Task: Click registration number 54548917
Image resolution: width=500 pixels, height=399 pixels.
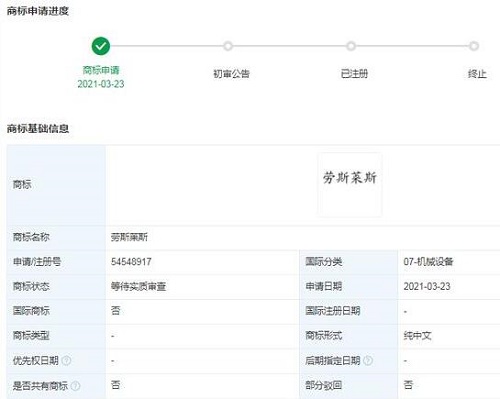Action: point(131,262)
